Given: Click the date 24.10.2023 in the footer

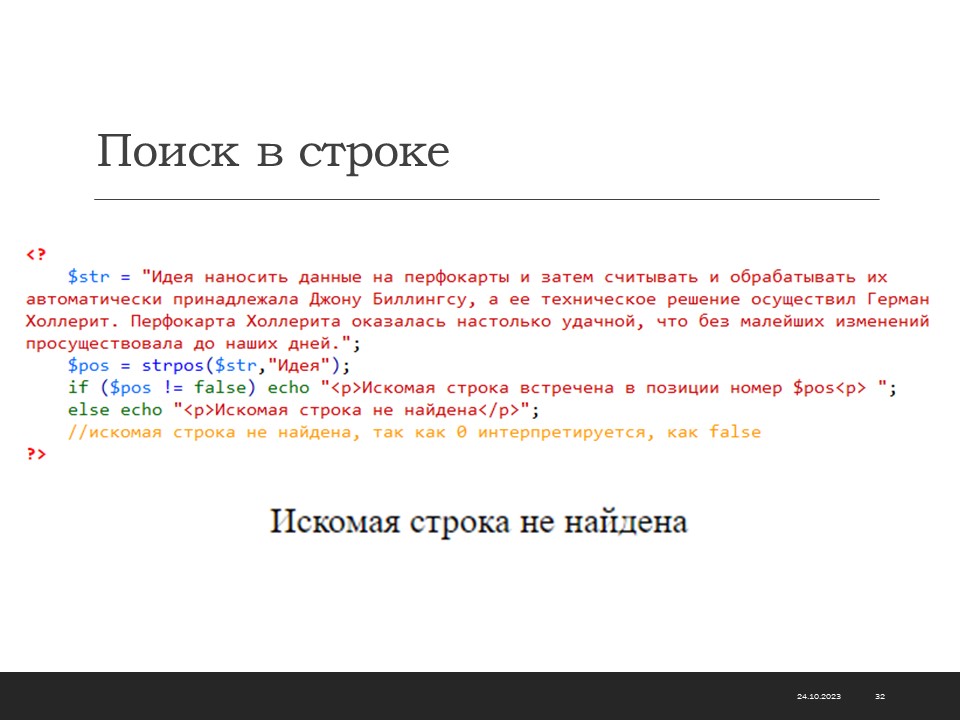Looking at the screenshot, I should pos(819,696).
